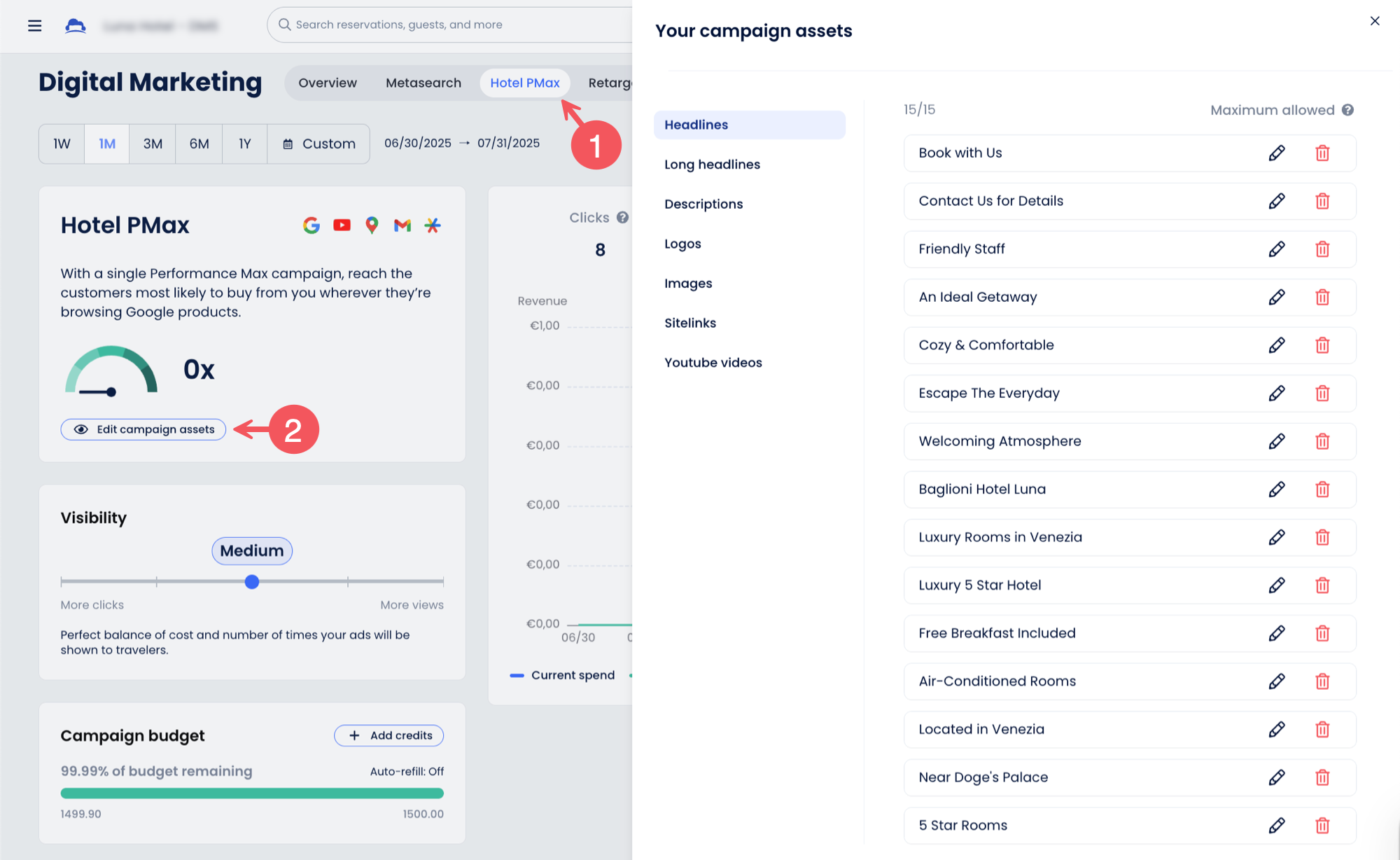
Task: Click the Visibility slider handle
Action: 252,581
